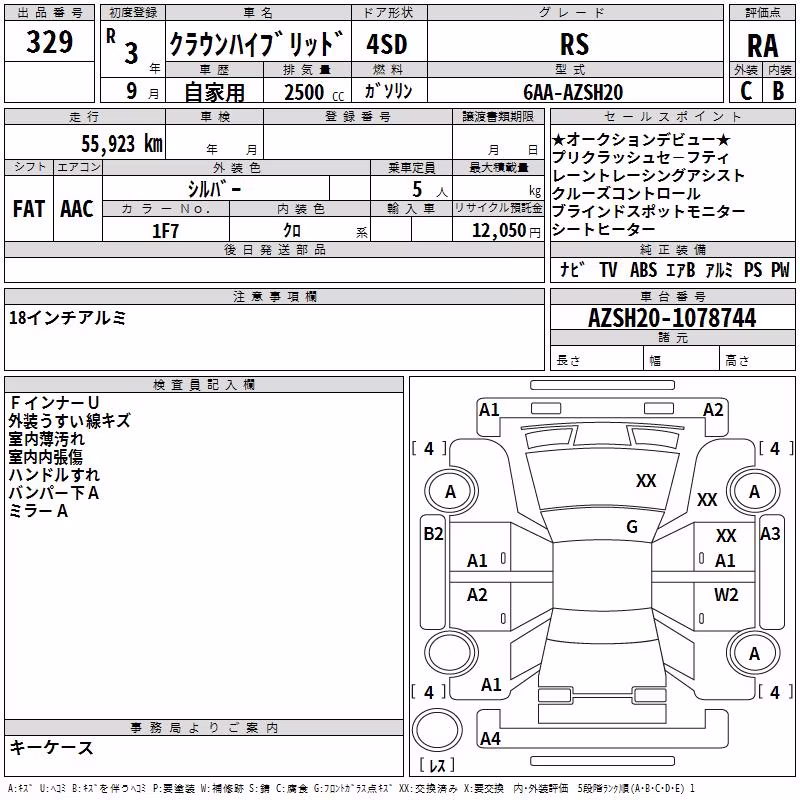The width and height of the screenshot is (800, 800).
Task: Click the displacement value 2500 cc
Action: (314, 93)
